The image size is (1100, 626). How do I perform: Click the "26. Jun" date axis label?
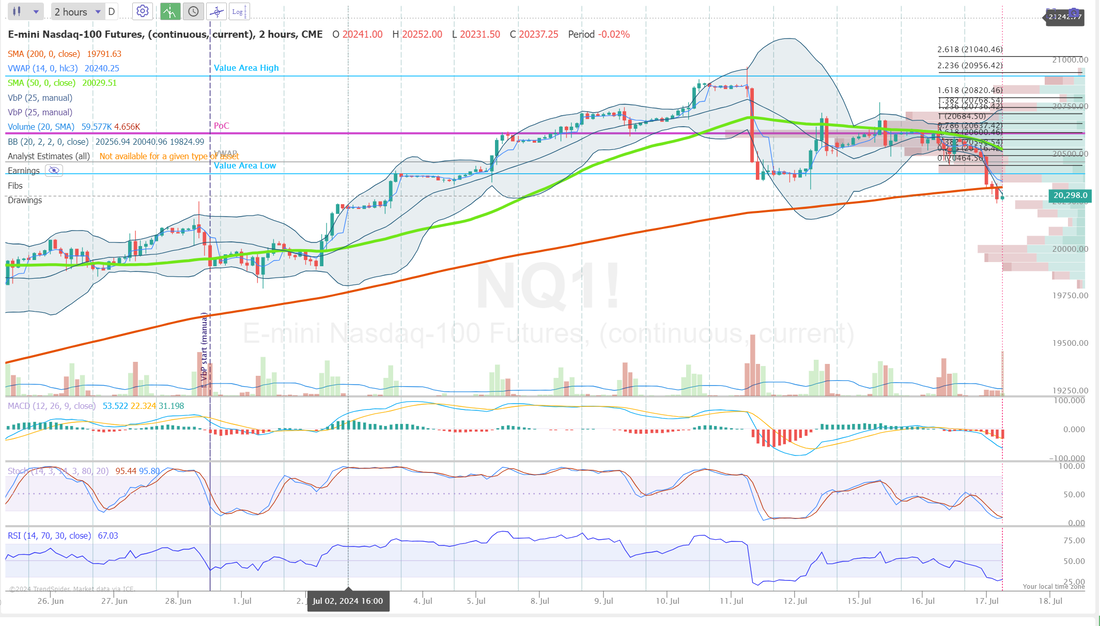51,601
